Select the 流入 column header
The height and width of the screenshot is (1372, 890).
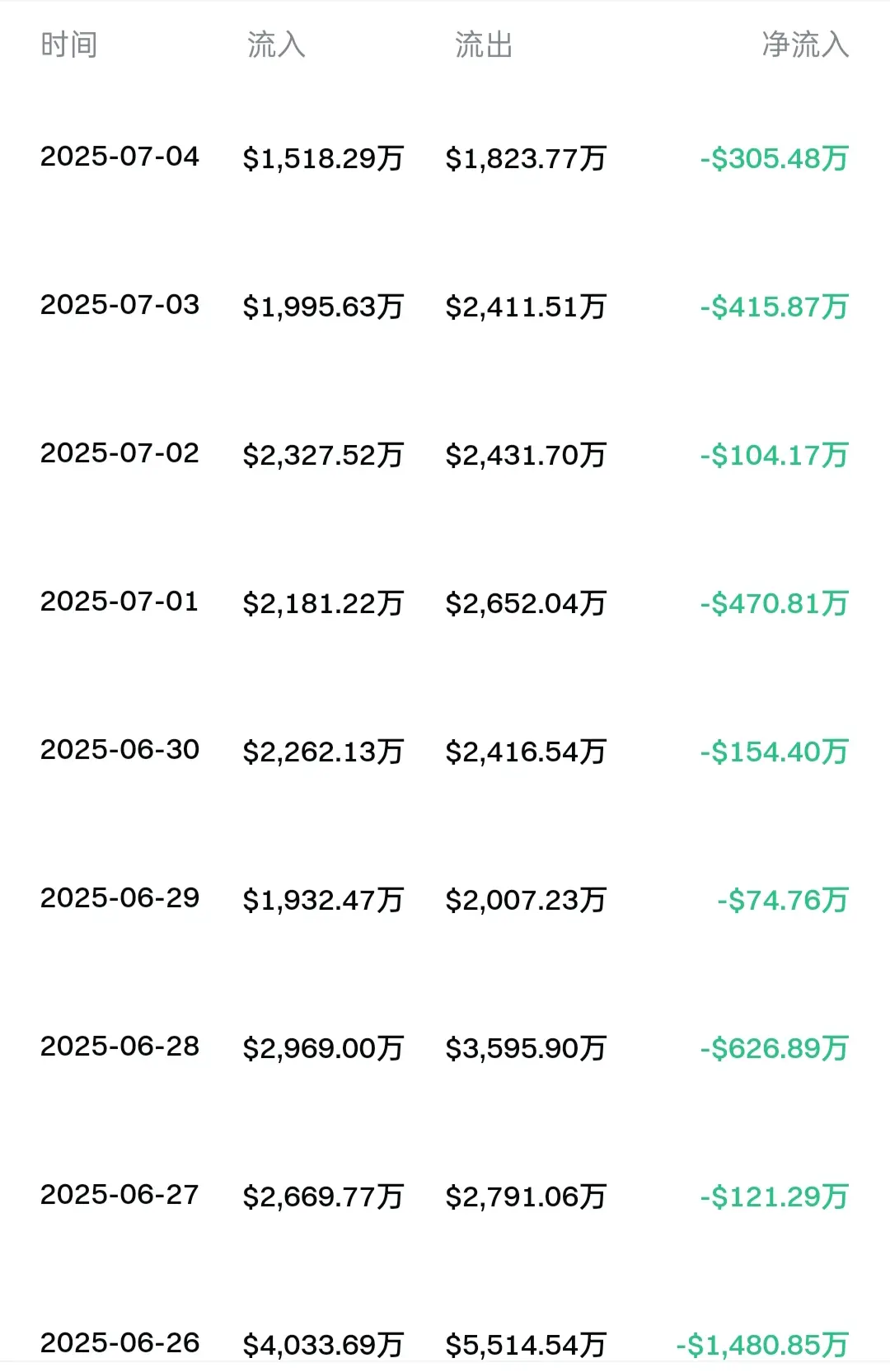click(276, 44)
